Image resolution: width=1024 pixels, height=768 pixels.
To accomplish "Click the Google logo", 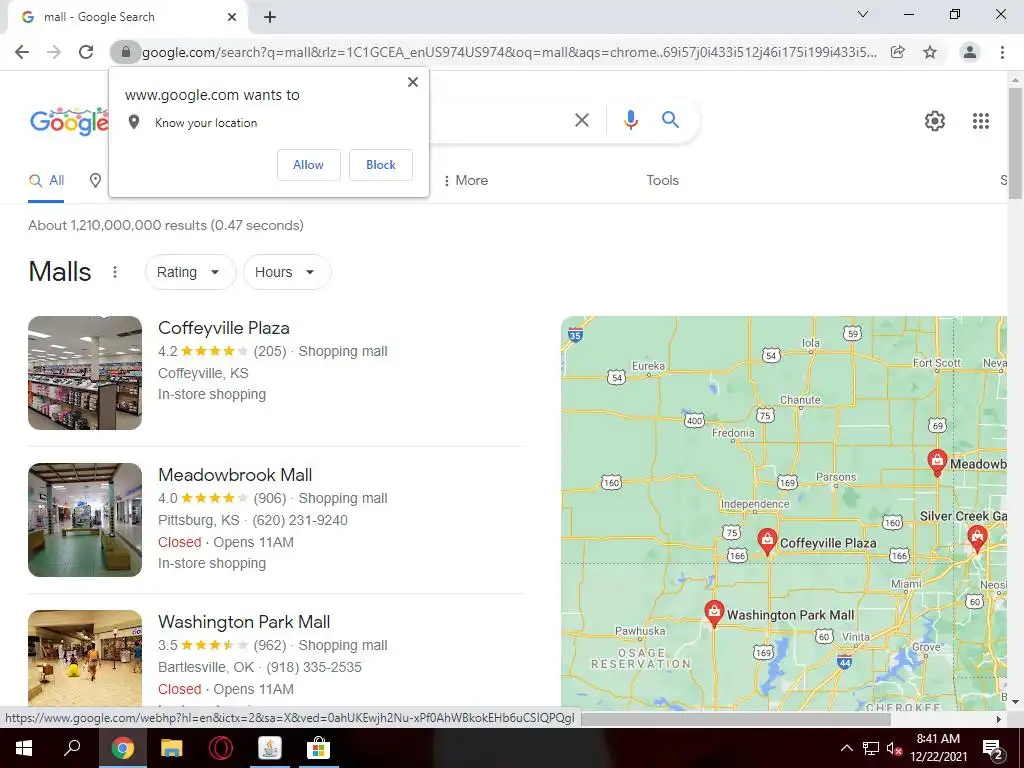I will coord(69,121).
